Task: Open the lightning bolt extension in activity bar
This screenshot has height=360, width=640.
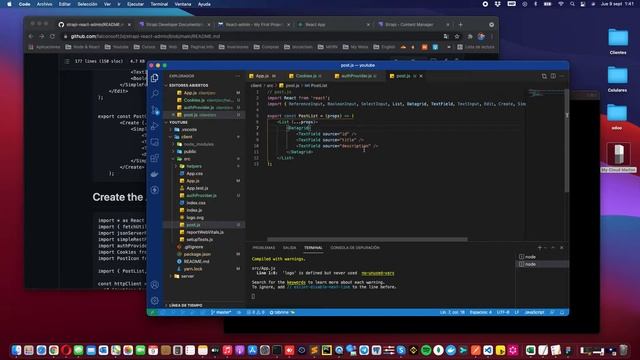Action: coord(155,190)
